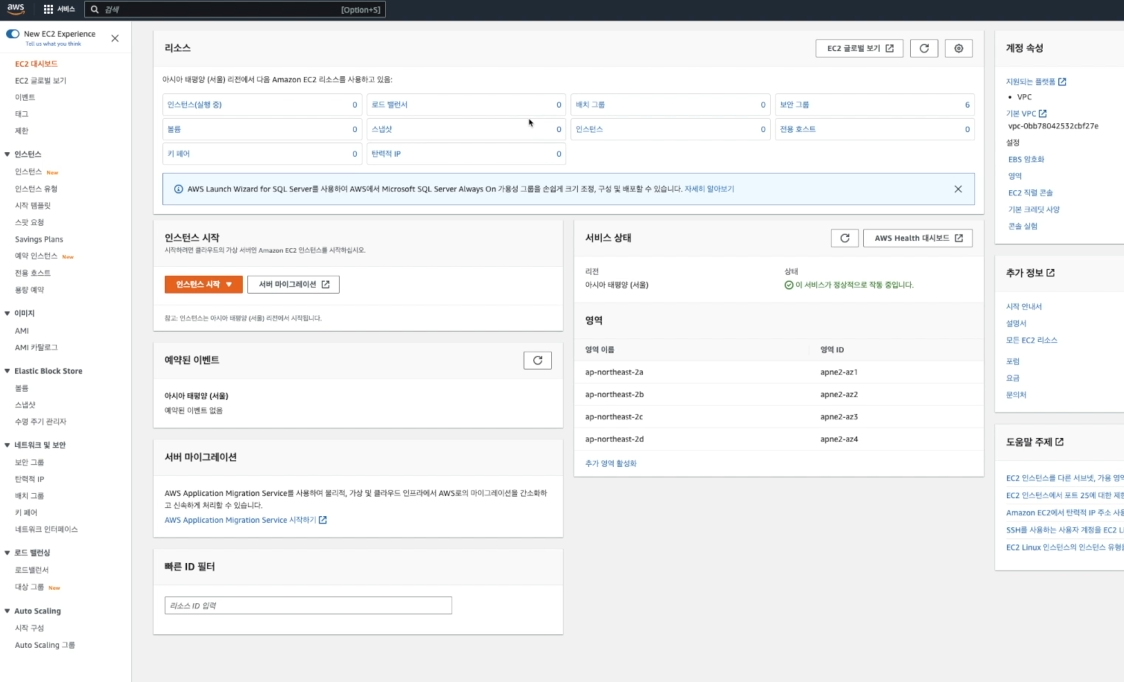The height and width of the screenshot is (682, 1124).
Task: Select the ap-northeast-2a zone row
Action: [778, 372]
